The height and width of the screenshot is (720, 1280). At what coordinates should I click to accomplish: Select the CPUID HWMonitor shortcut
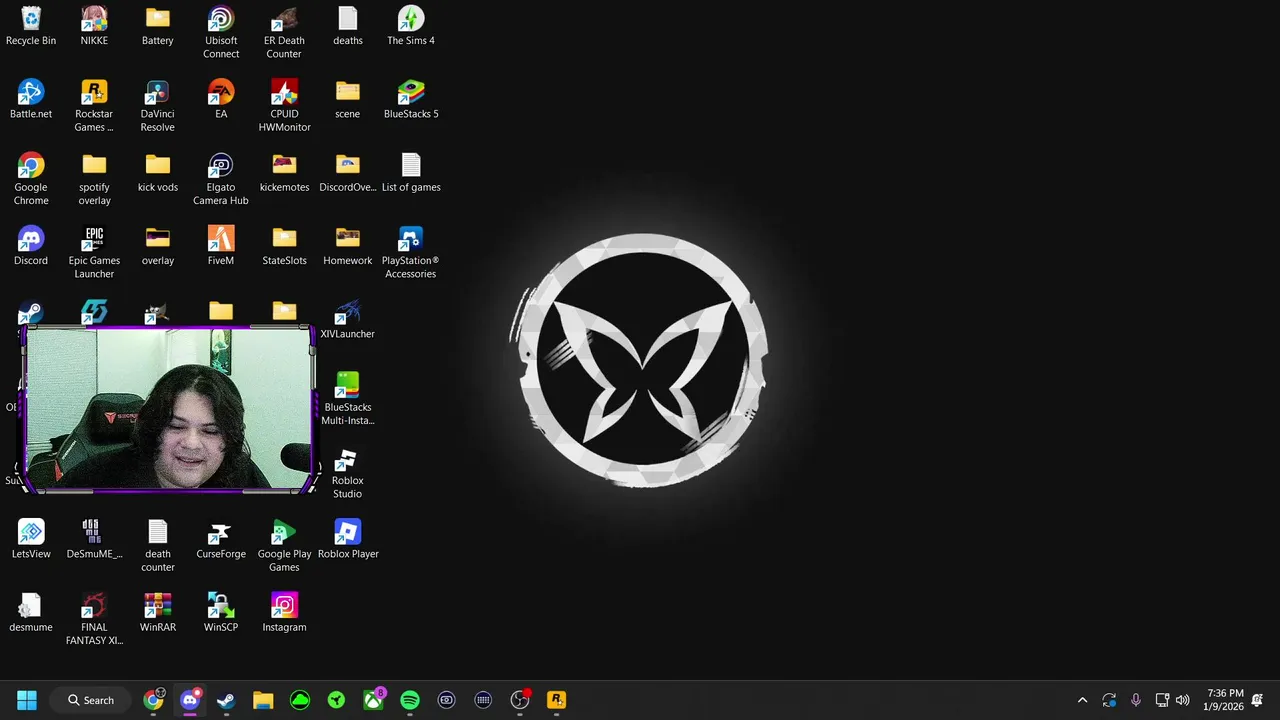pos(284,105)
